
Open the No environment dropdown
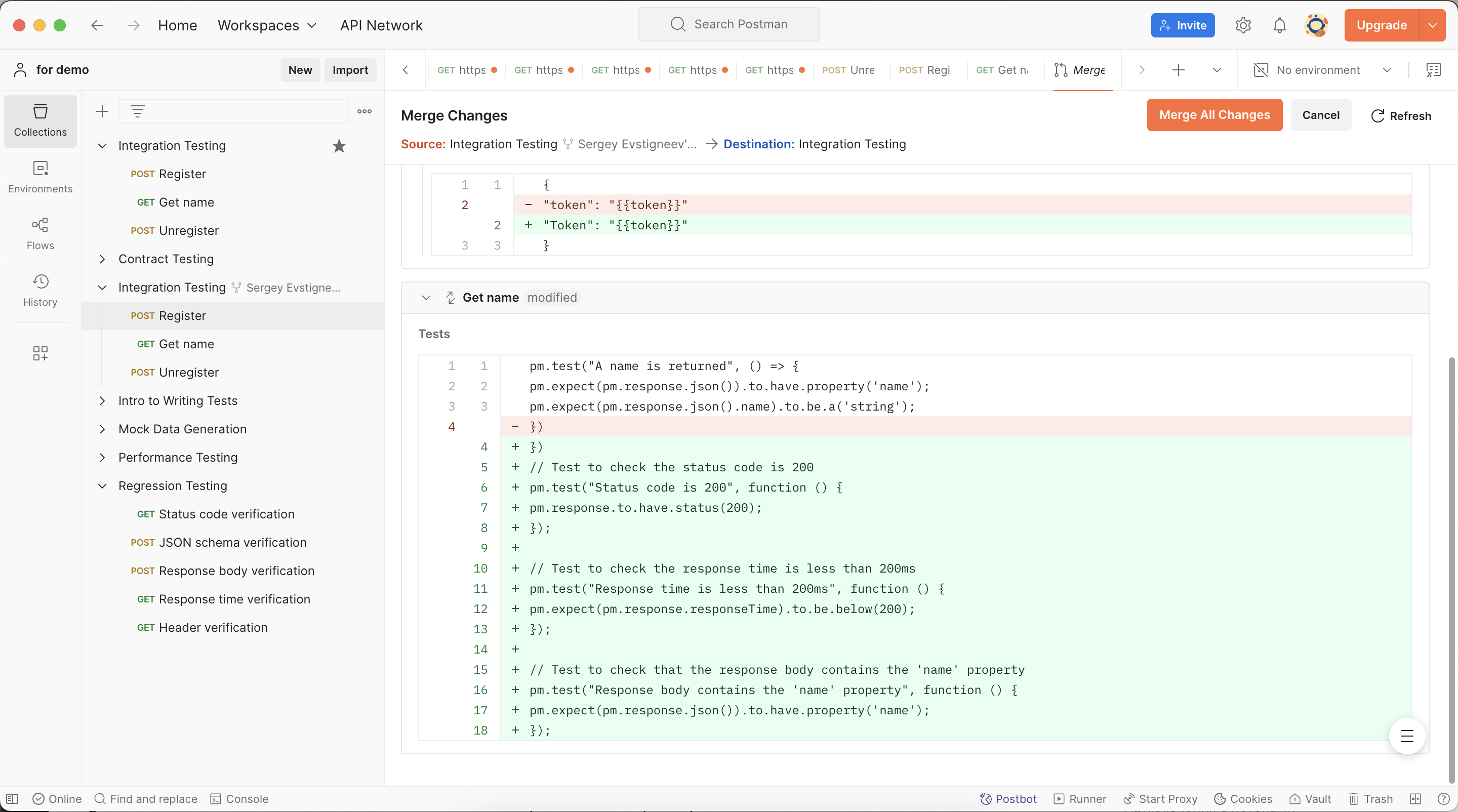[x=1323, y=69]
